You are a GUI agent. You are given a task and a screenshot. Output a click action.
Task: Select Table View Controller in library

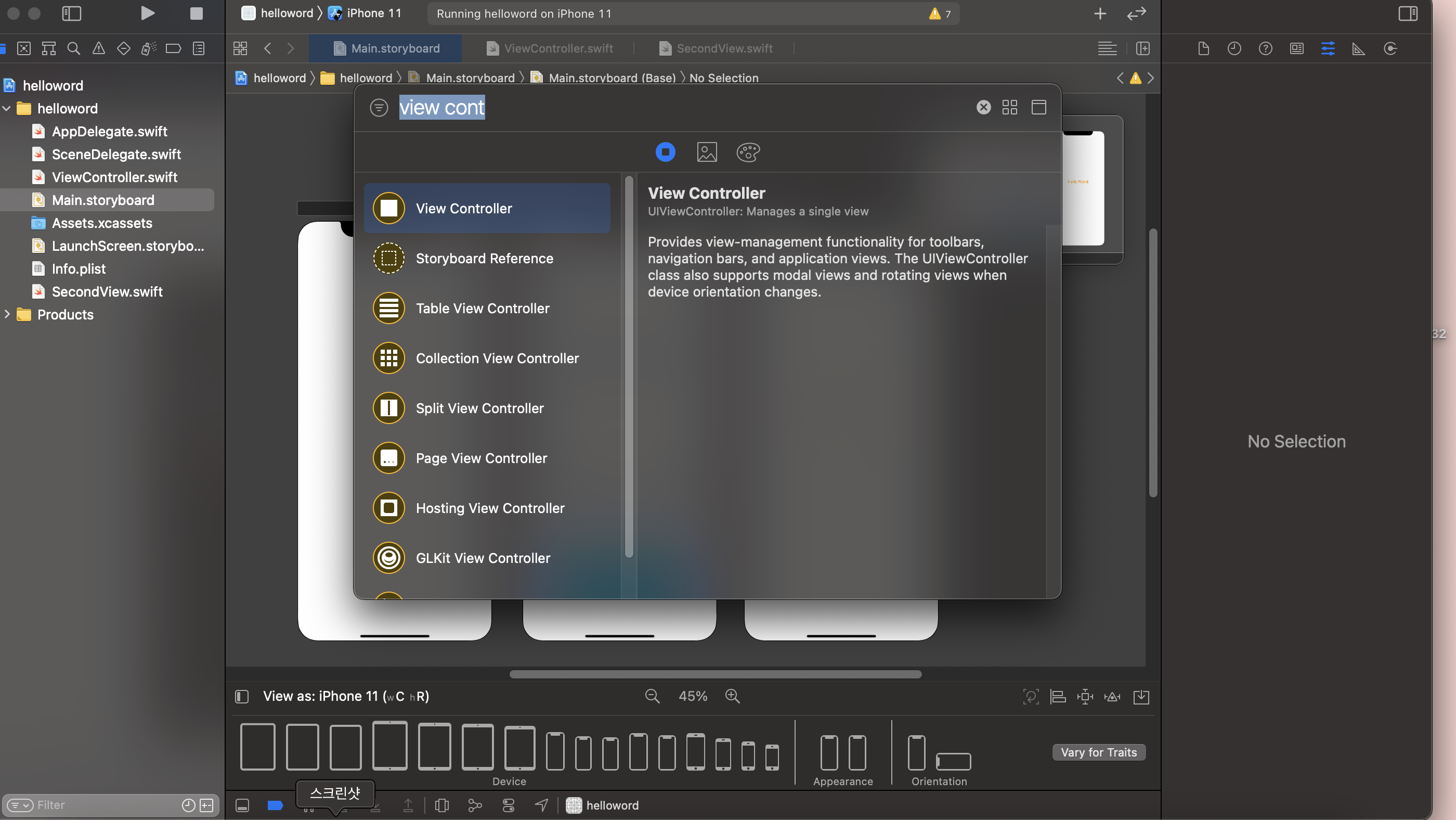(x=482, y=308)
